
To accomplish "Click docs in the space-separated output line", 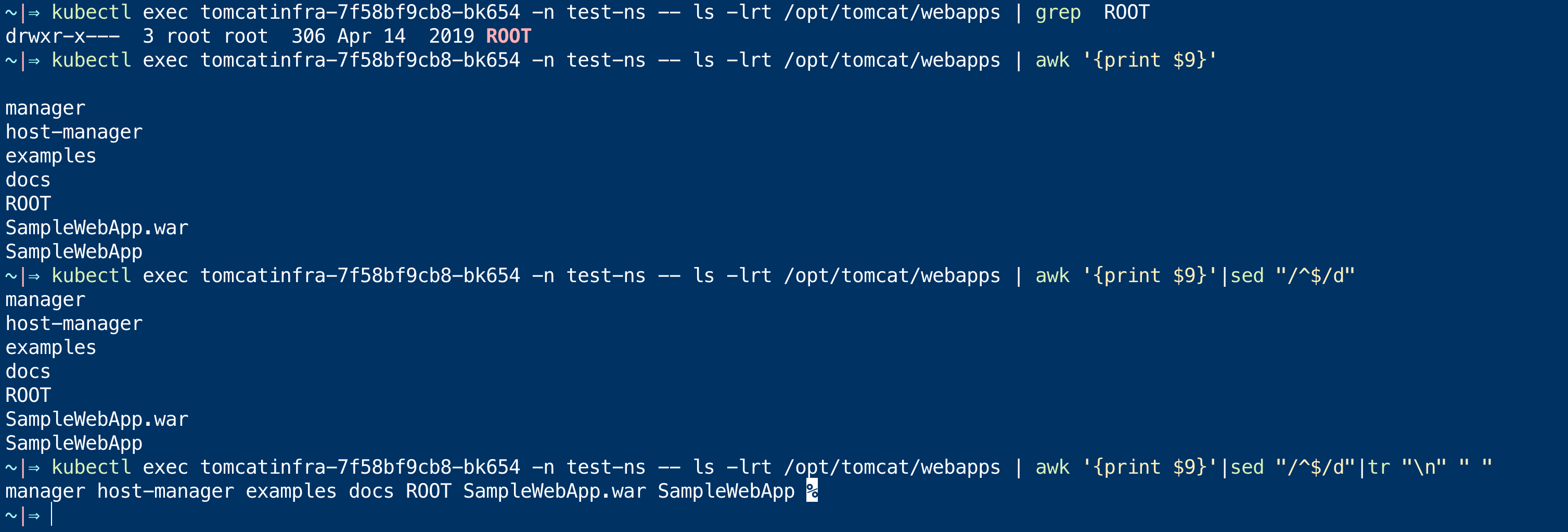I will click(x=371, y=491).
